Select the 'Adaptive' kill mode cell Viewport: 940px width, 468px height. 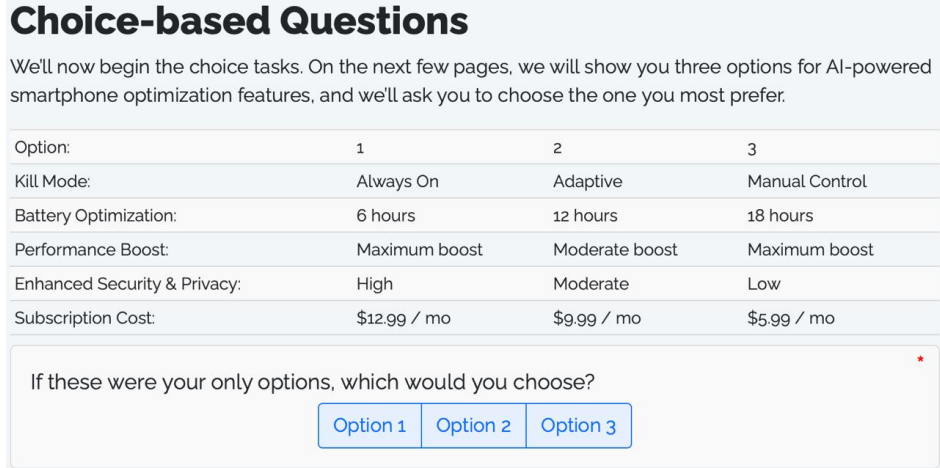point(588,181)
